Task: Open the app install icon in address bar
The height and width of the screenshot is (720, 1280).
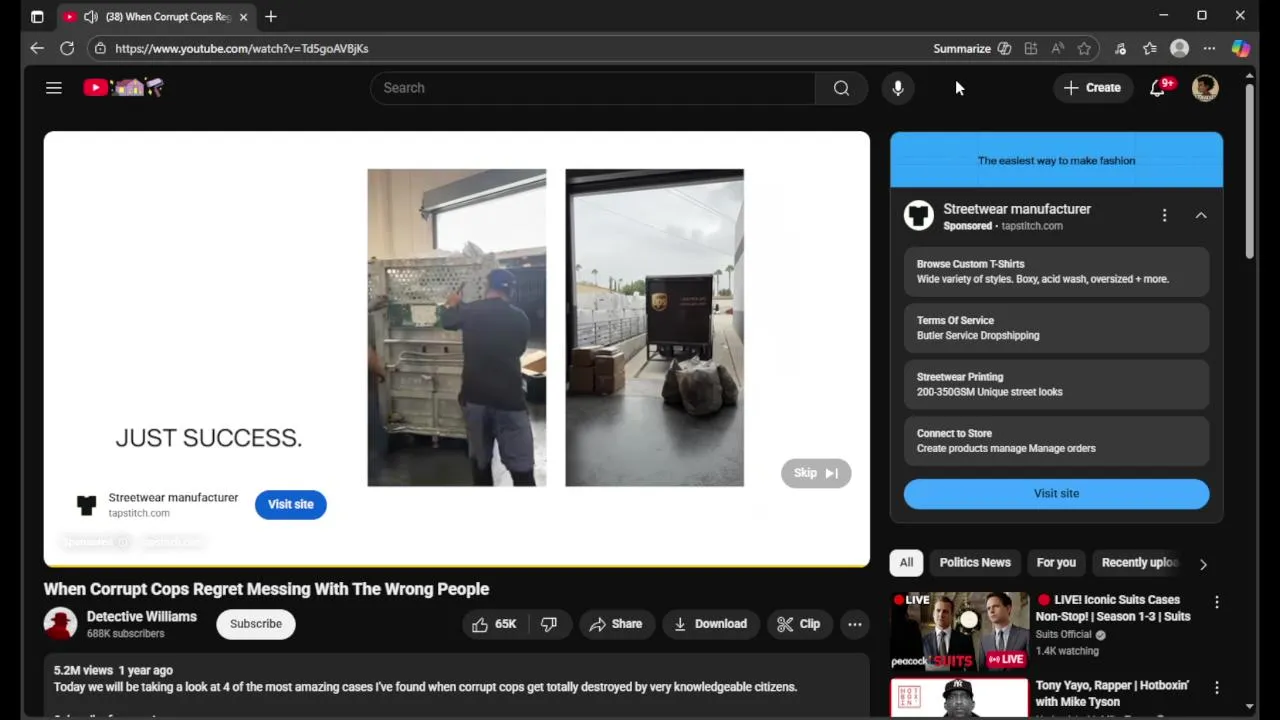Action: point(1031,48)
